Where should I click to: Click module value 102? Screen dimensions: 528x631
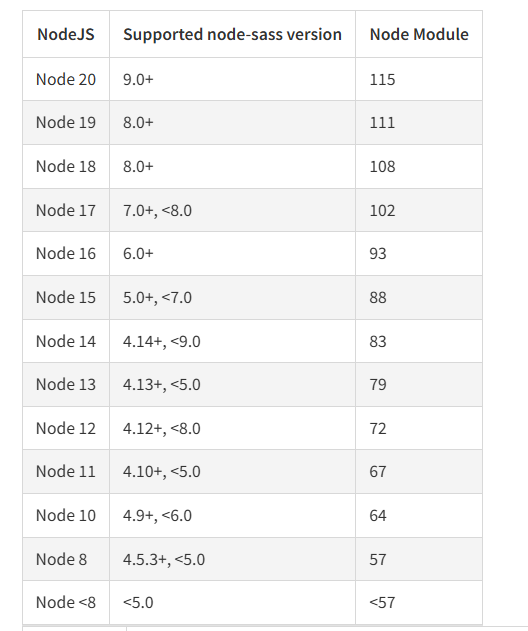point(419,210)
